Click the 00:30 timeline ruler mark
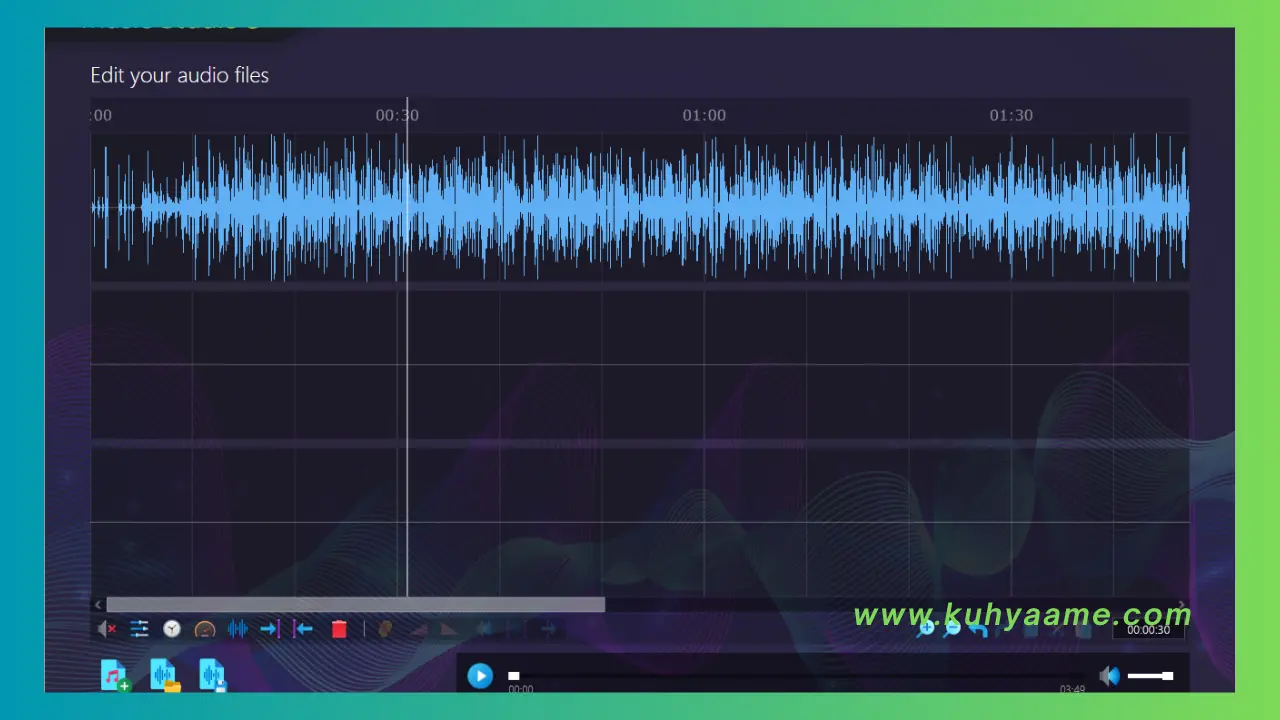 (x=397, y=115)
